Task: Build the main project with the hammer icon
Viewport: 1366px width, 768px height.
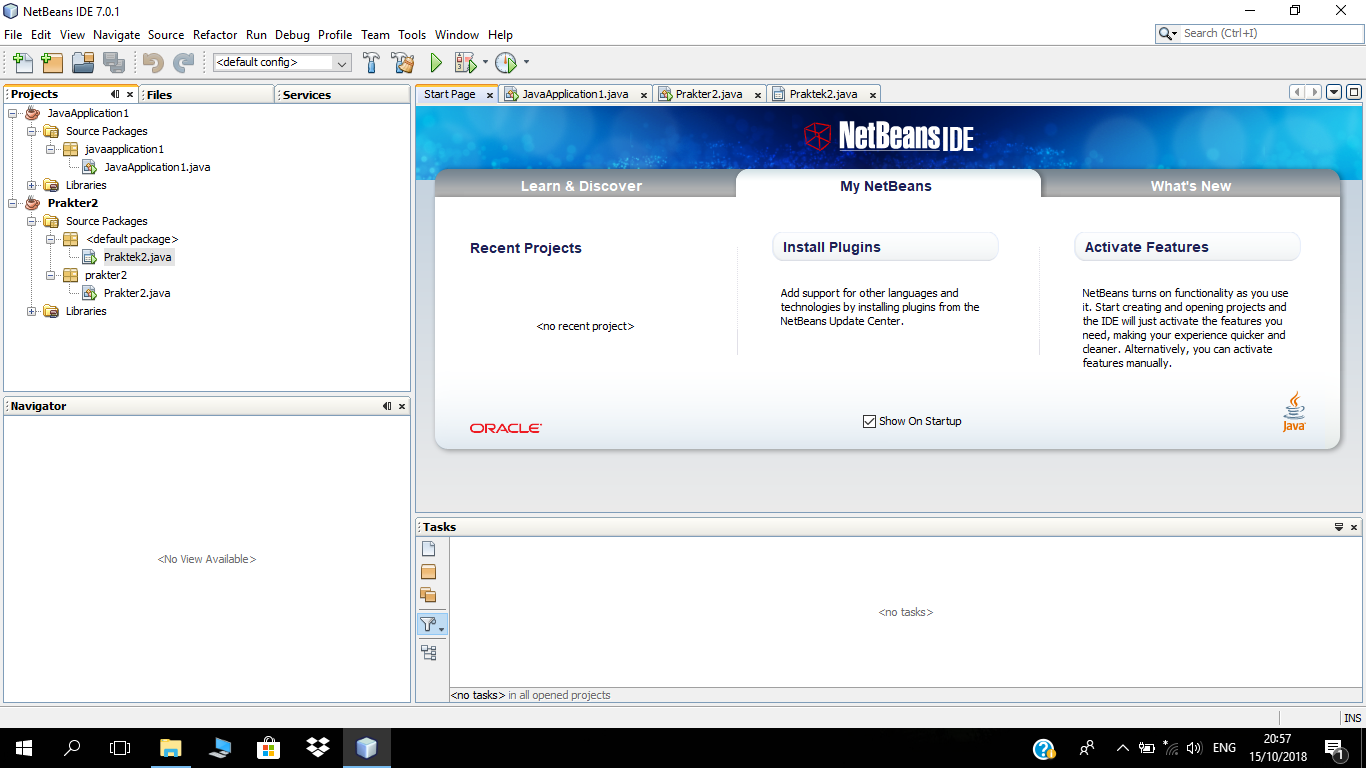Action: click(371, 63)
